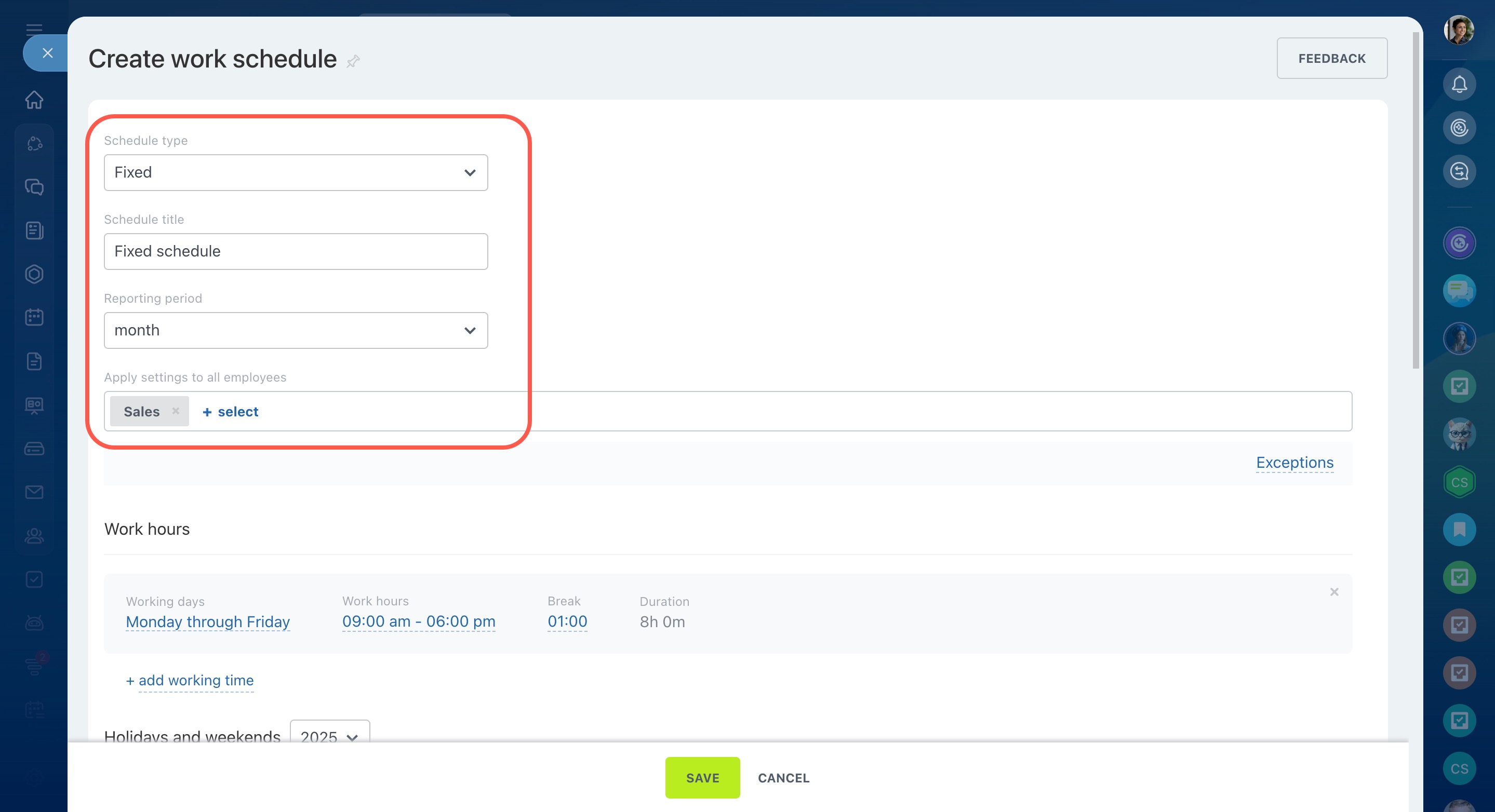
Task: Click Save button
Action: 702,777
